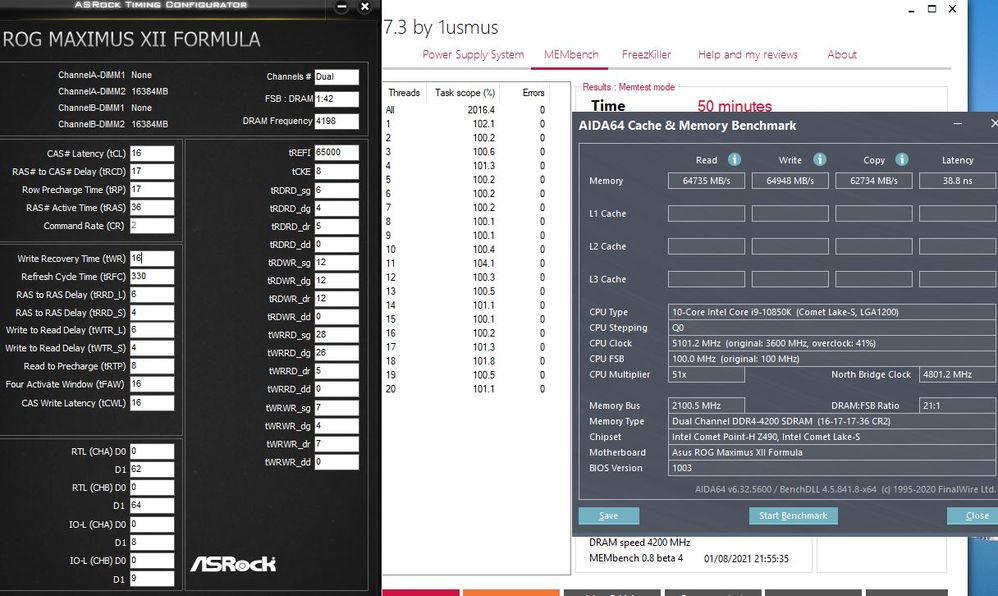Click the Errors column header
998x596 pixels.
point(533,93)
